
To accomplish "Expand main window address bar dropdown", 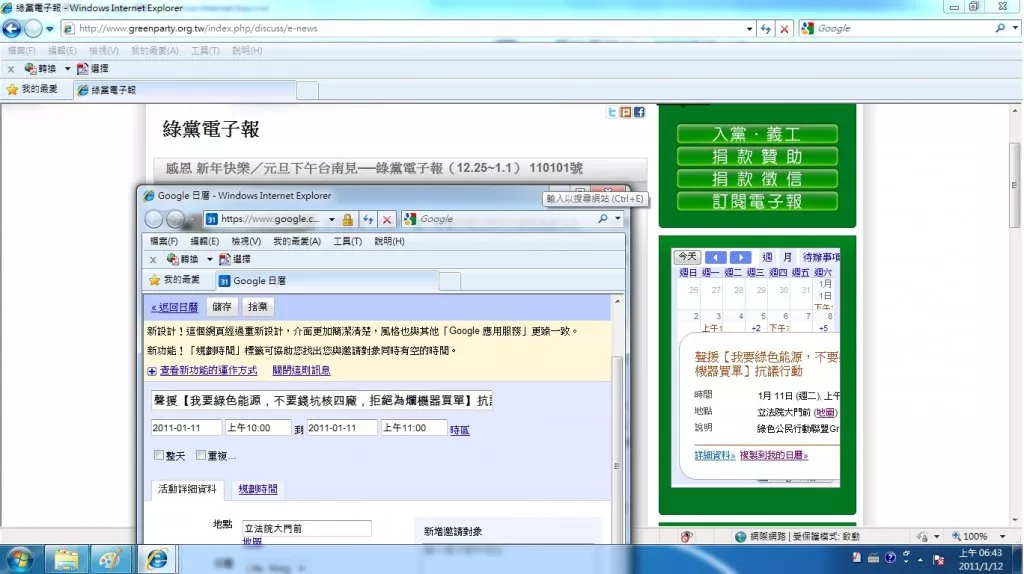I will pos(749,29).
